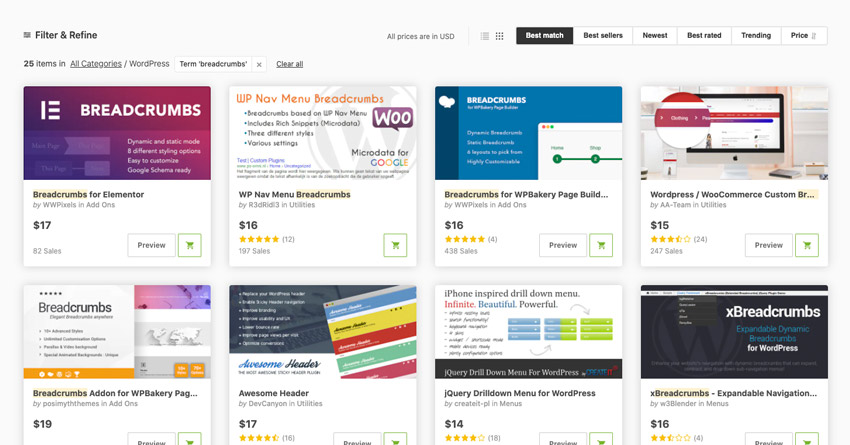Add Breadcrumbs for Elementor to cart
The height and width of the screenshot is (445, 850).
(x=190, y=245)
